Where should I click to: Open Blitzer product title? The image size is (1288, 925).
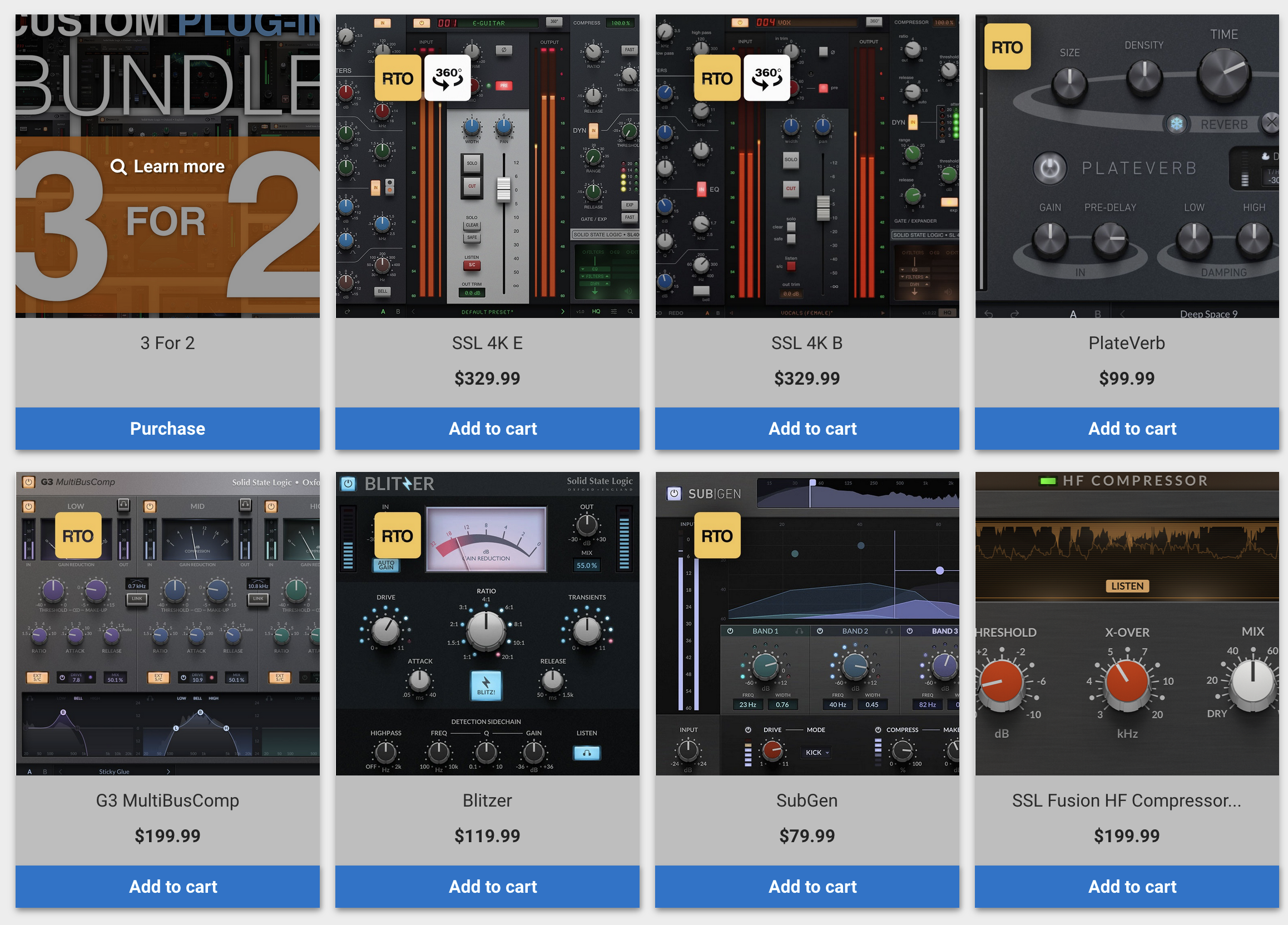pyautogui.click(x=487, y=800)
